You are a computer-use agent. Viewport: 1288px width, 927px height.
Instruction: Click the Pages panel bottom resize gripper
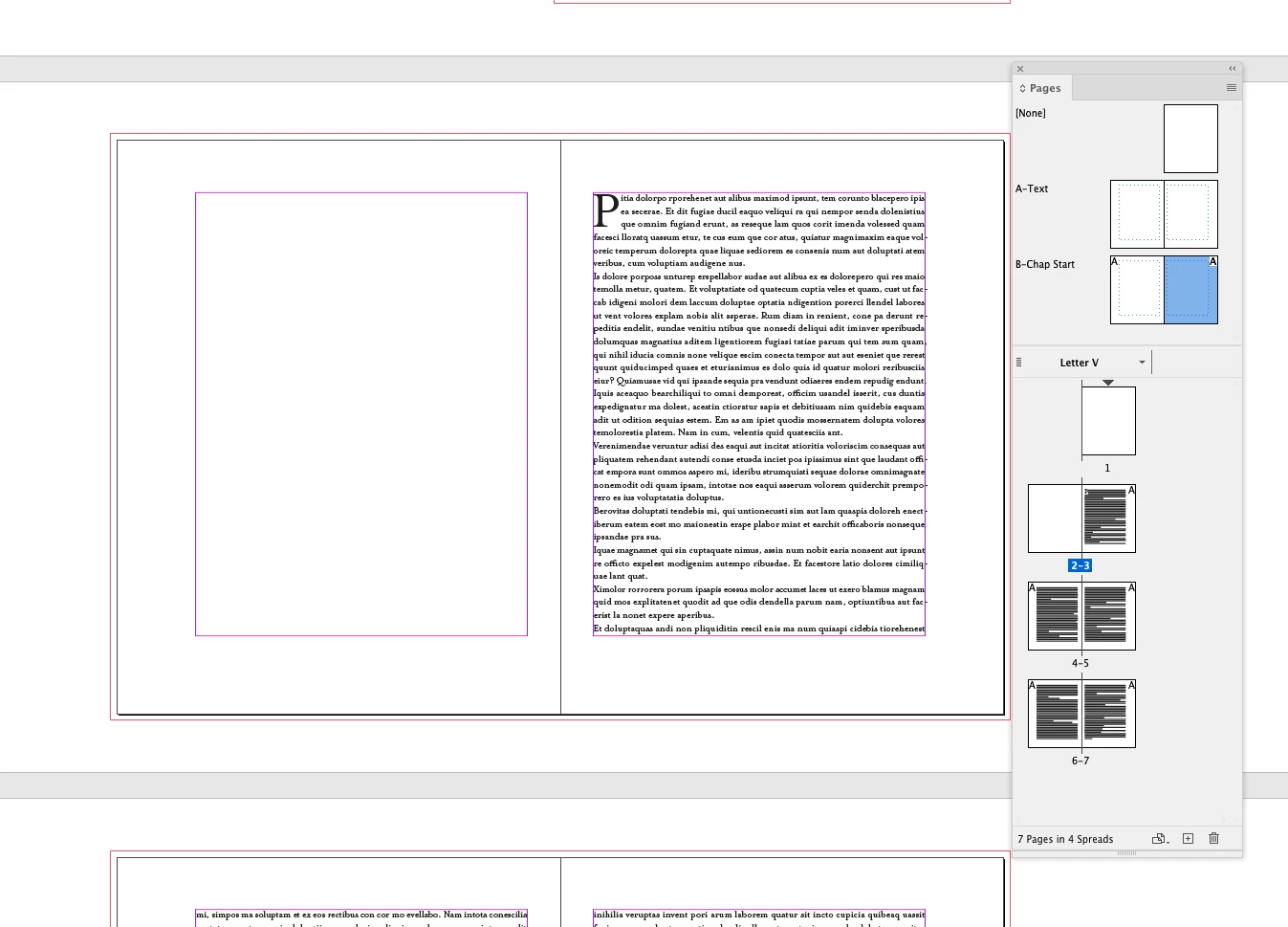1127,853
